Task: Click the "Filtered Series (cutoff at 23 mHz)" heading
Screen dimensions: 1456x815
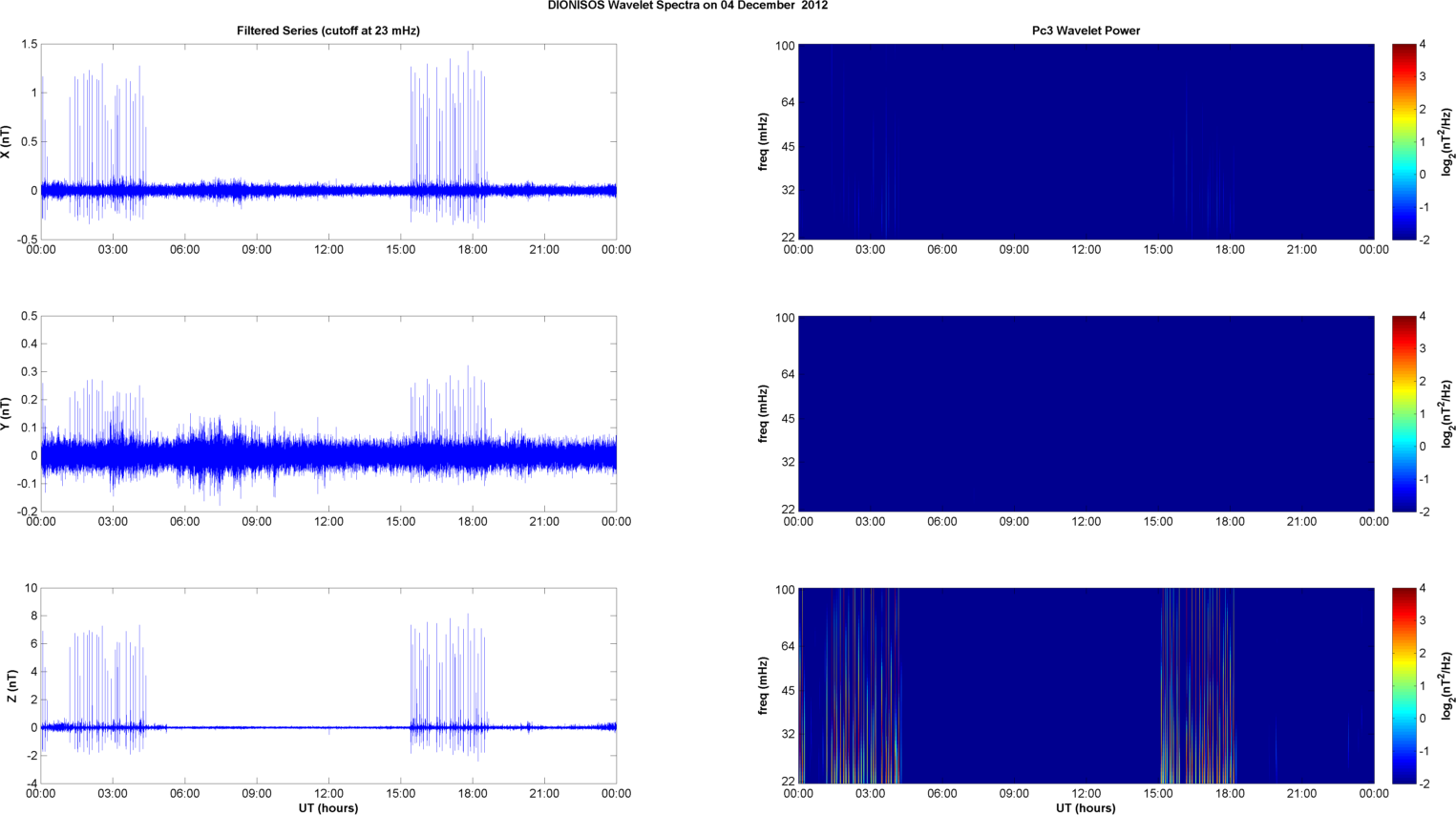Action: pyautogui.click(x=328, y=31)
